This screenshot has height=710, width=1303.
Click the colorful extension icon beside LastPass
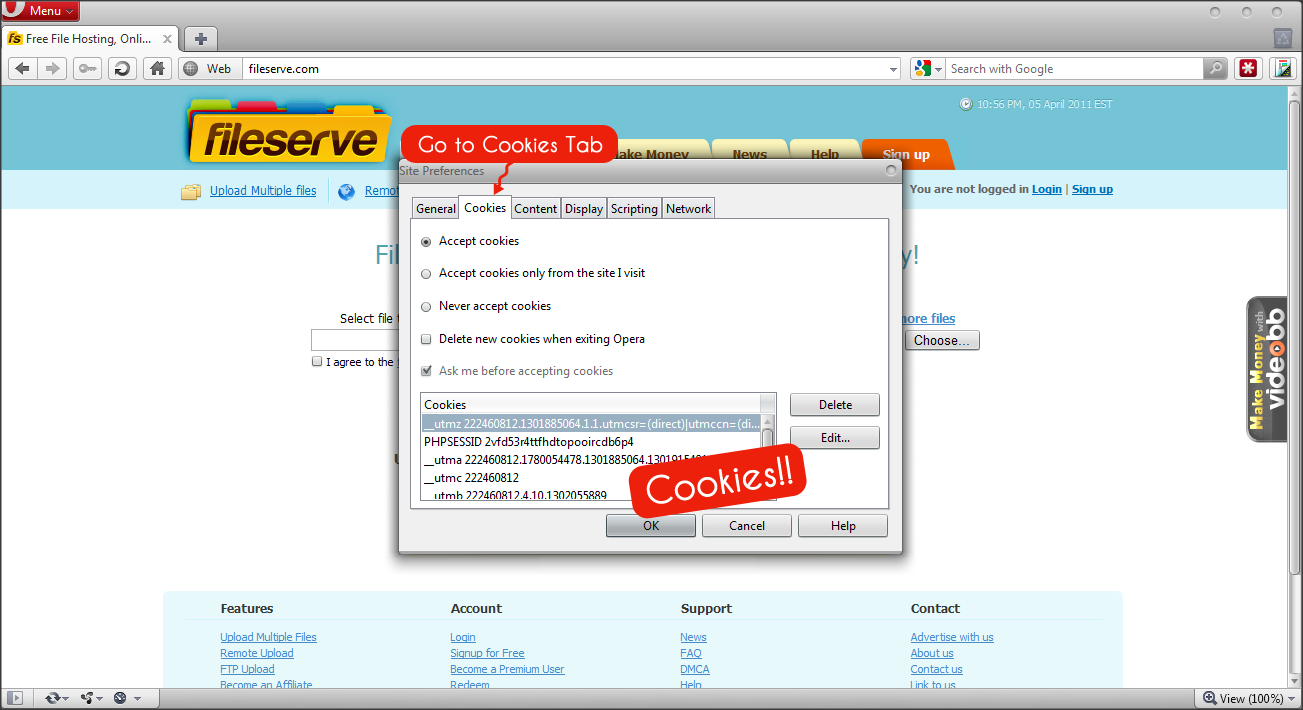click(x=1282, y=69)
